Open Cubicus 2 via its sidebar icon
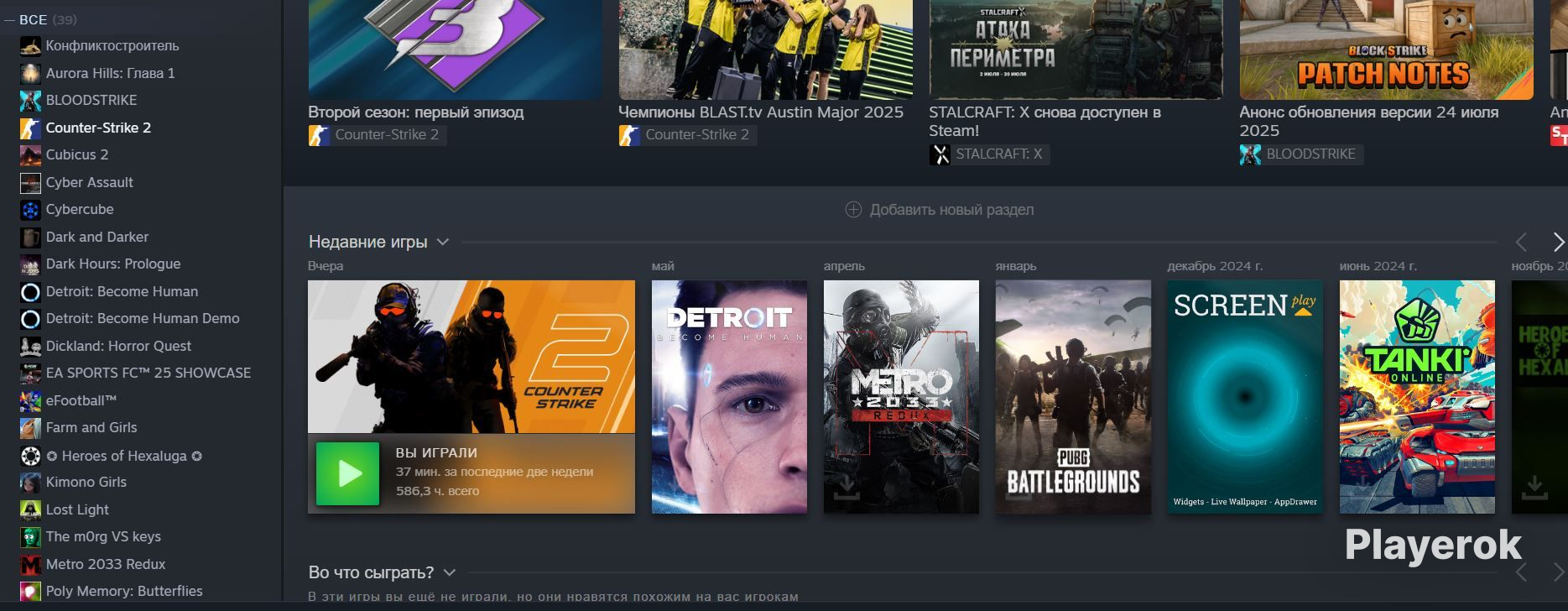 point(30,155)
